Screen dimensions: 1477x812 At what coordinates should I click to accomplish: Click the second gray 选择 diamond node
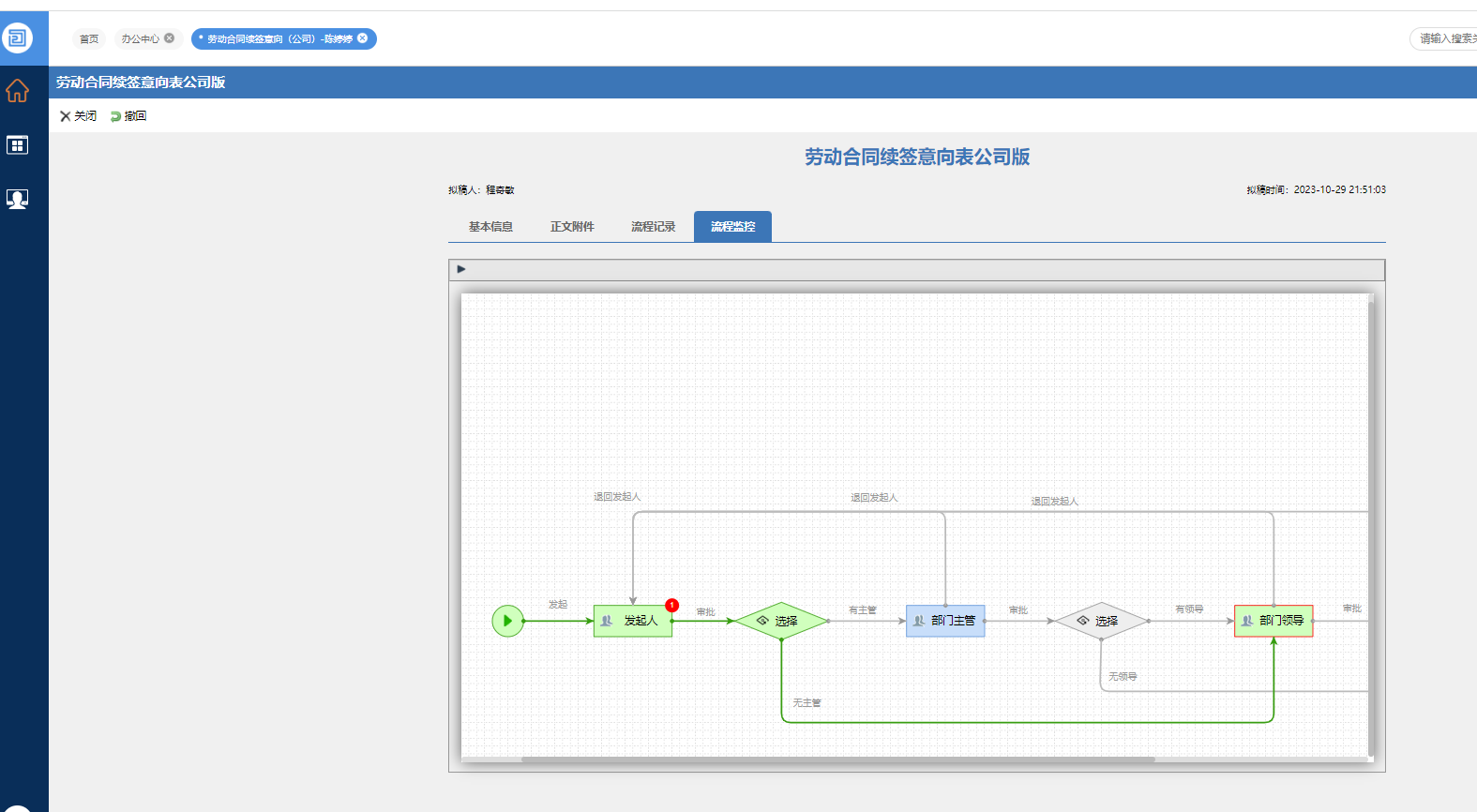[1101, 621]
